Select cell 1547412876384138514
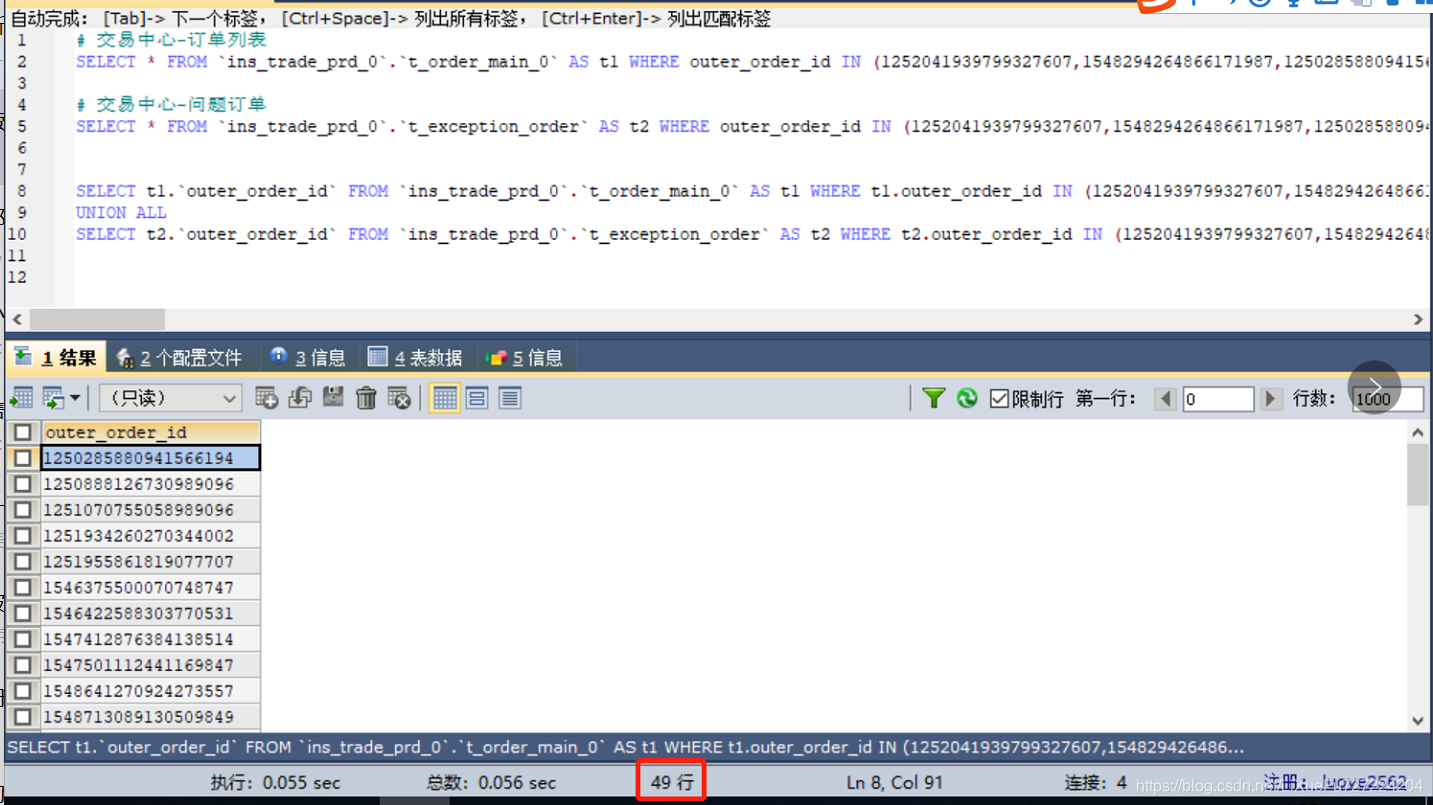The width and height of the screenshot is (1433, 805). tap(150, 640)
